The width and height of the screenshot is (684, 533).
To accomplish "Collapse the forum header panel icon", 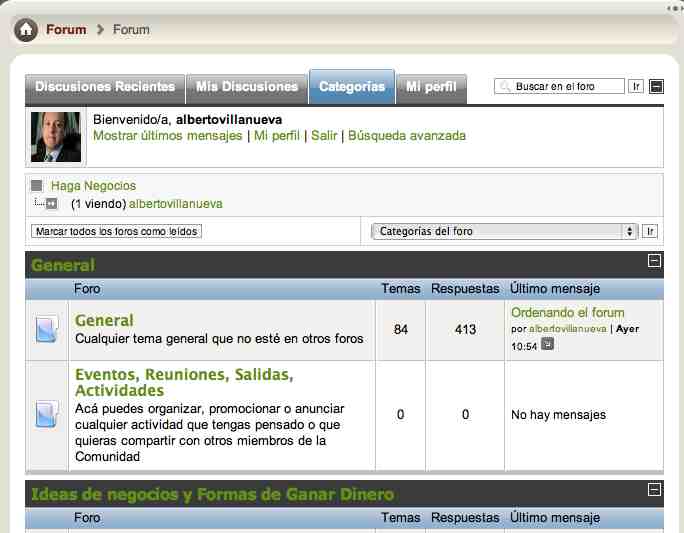I will pyautogui.click(x=656, y=86).
